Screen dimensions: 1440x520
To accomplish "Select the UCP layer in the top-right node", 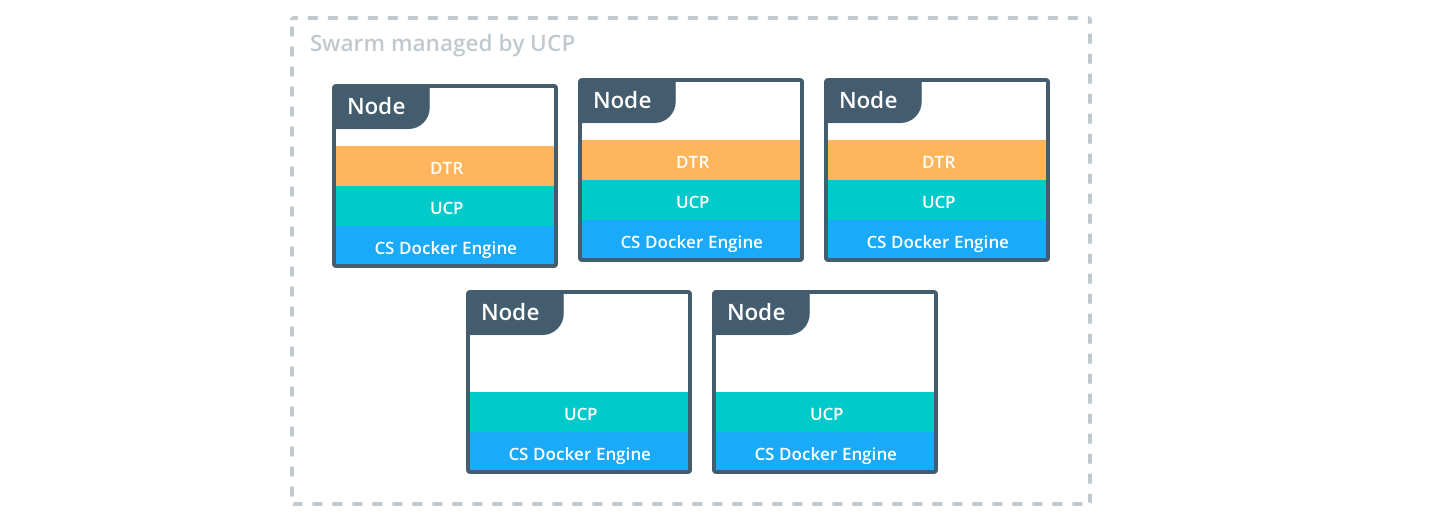I will click(x=938, y=201).
